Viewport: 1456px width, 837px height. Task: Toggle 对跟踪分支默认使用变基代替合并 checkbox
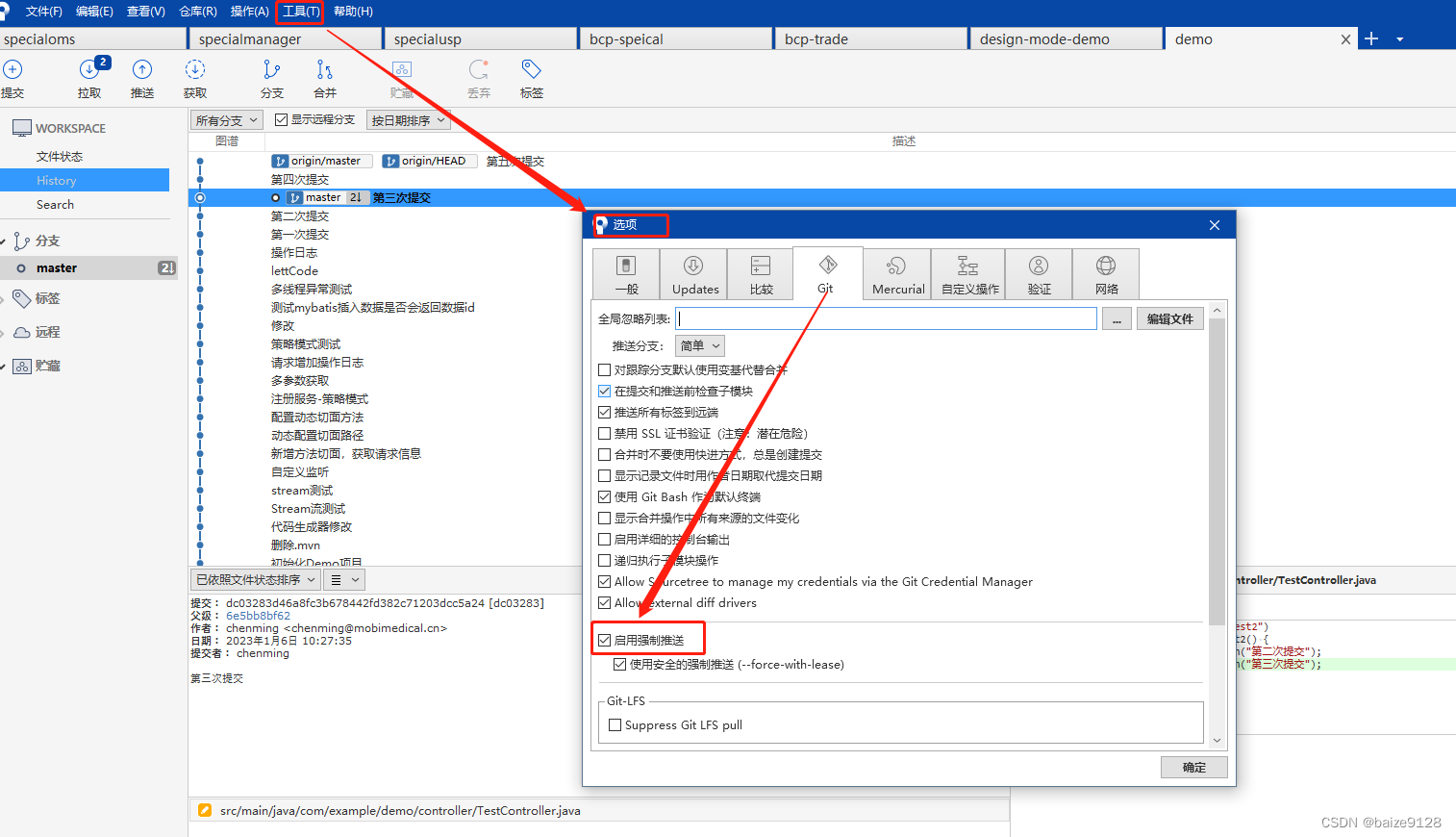605,369
